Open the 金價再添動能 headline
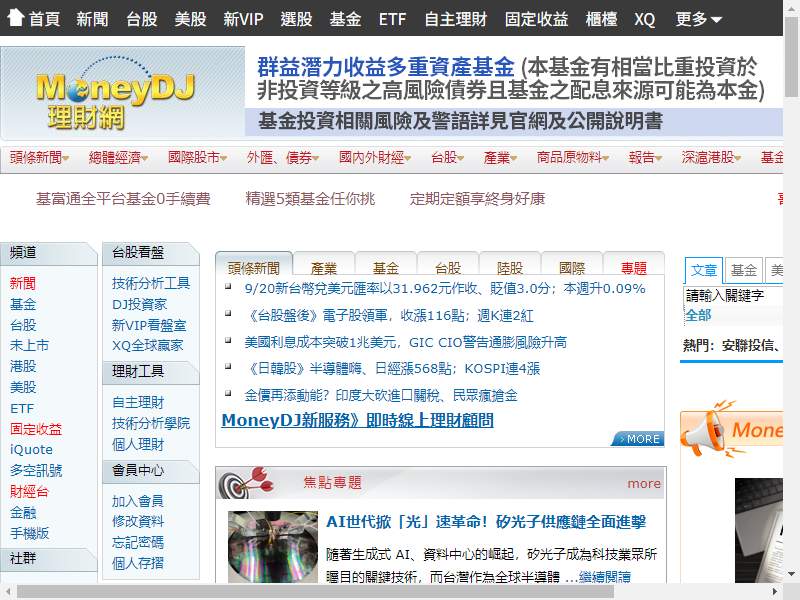This screenshot has width=800, height=600. click(x=381, y=395)
